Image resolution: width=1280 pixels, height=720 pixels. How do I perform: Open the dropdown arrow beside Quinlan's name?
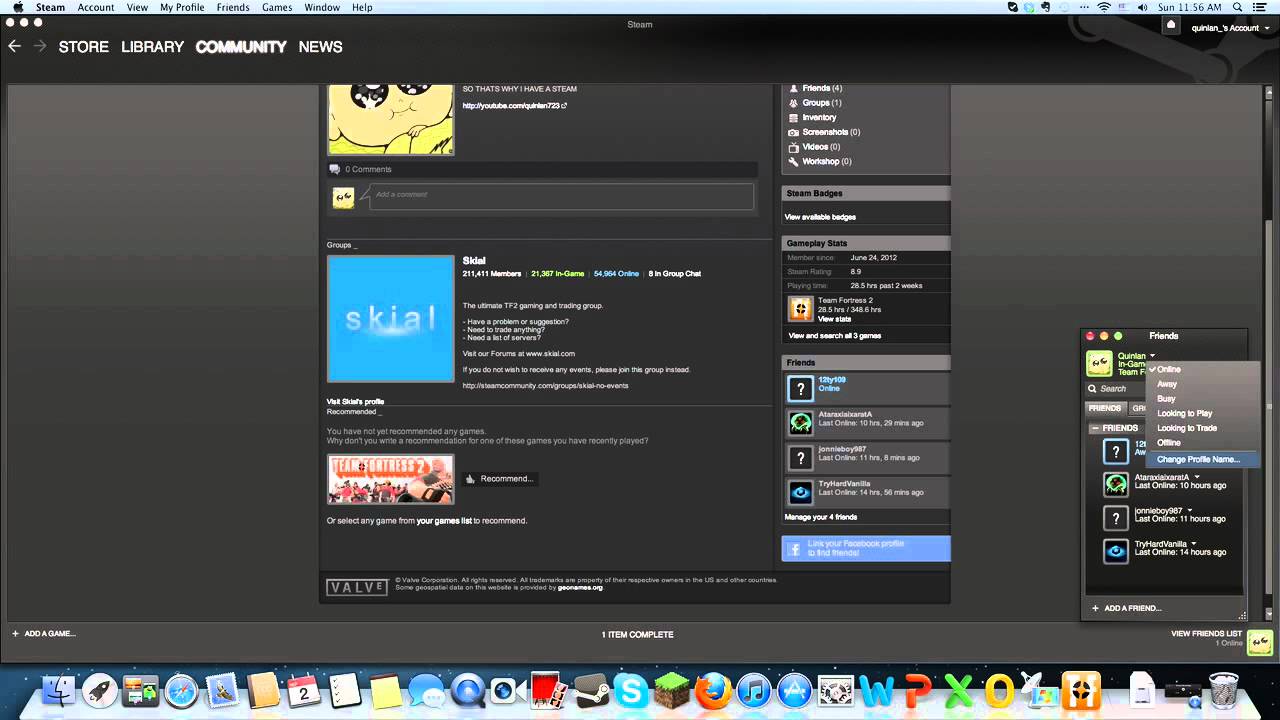pos(1152,356)
